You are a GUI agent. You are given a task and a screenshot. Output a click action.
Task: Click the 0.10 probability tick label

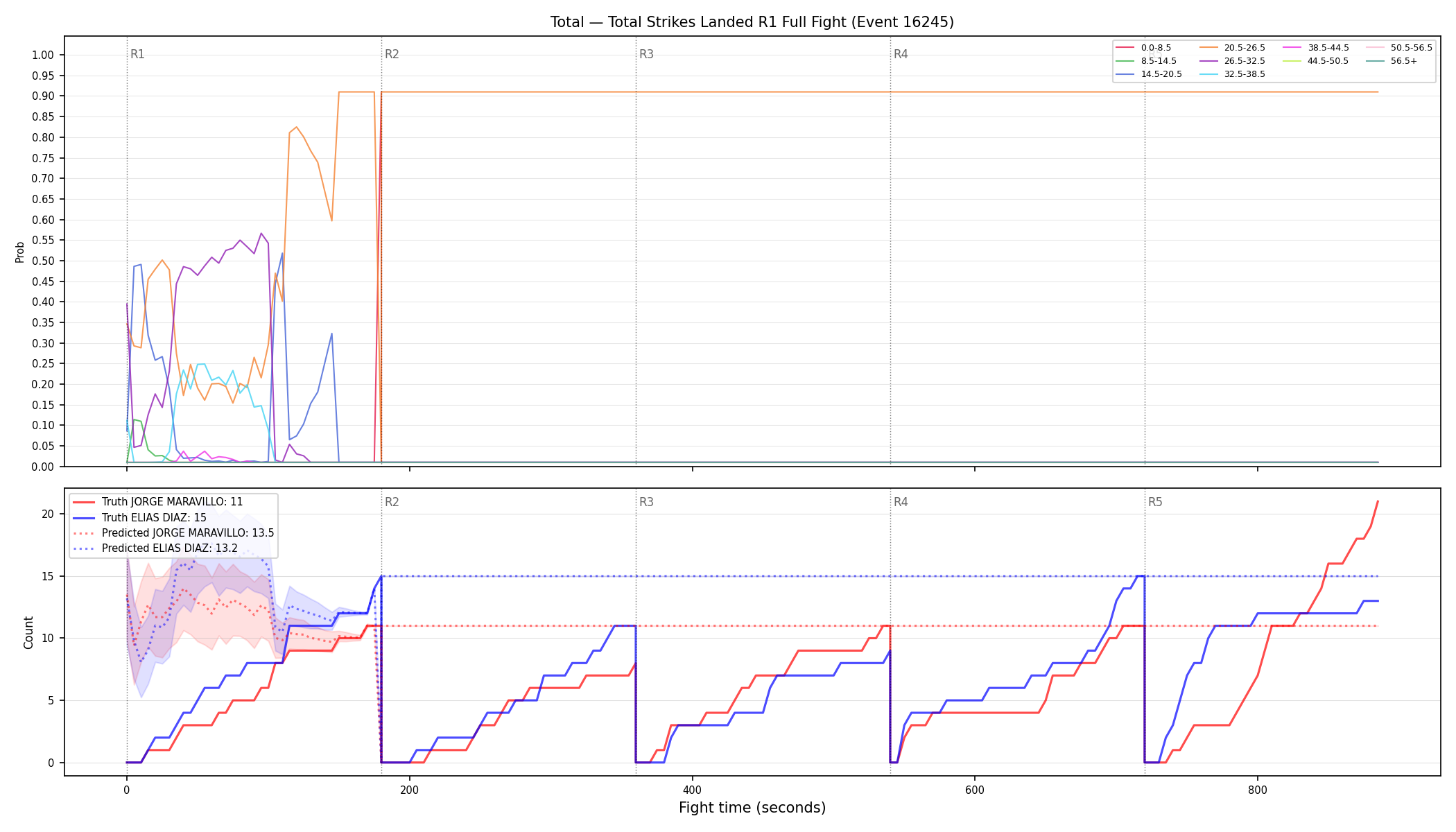click(42, 426)
